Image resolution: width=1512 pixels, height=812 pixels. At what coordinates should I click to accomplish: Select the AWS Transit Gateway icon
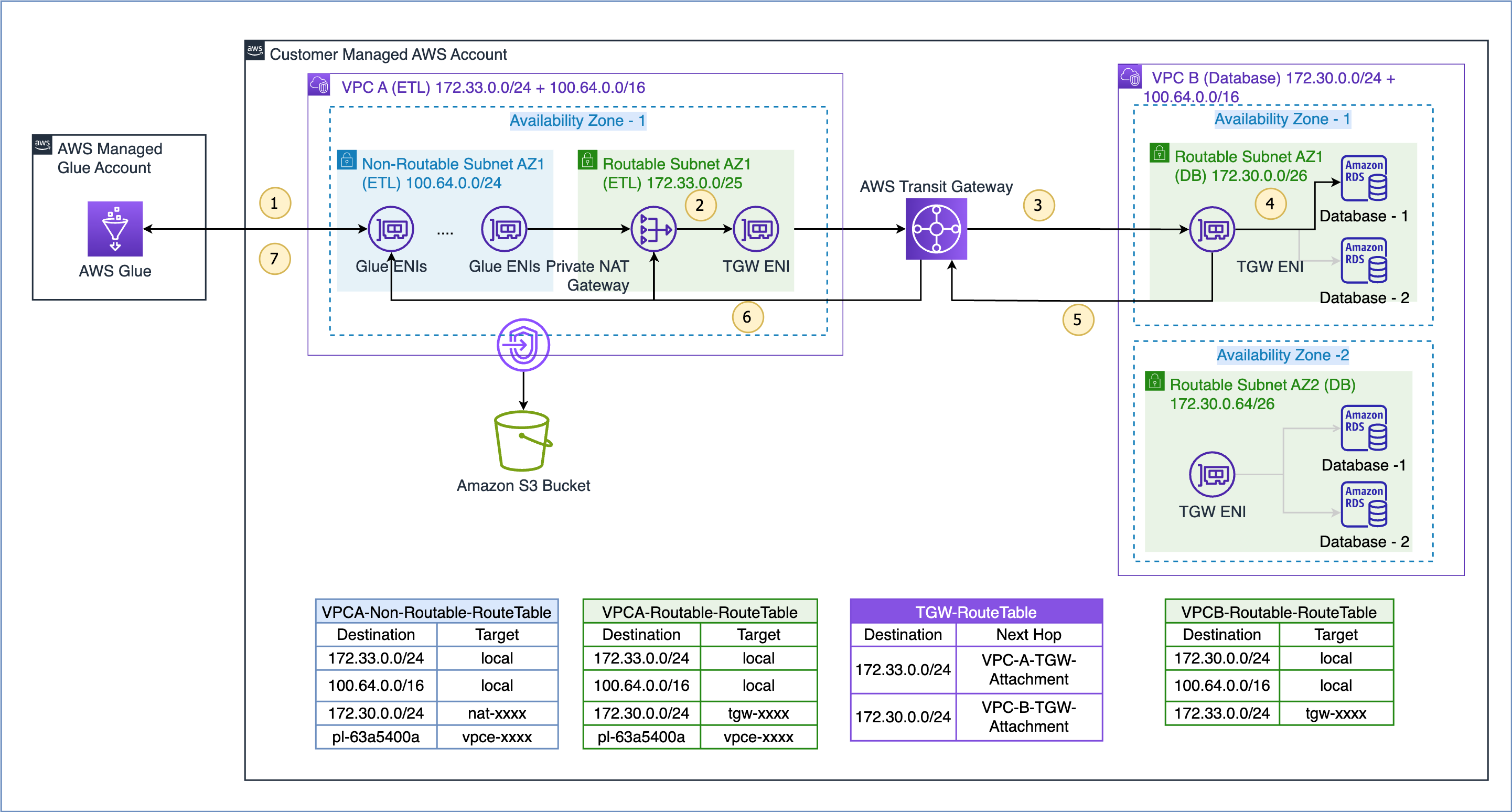(936, 228)
